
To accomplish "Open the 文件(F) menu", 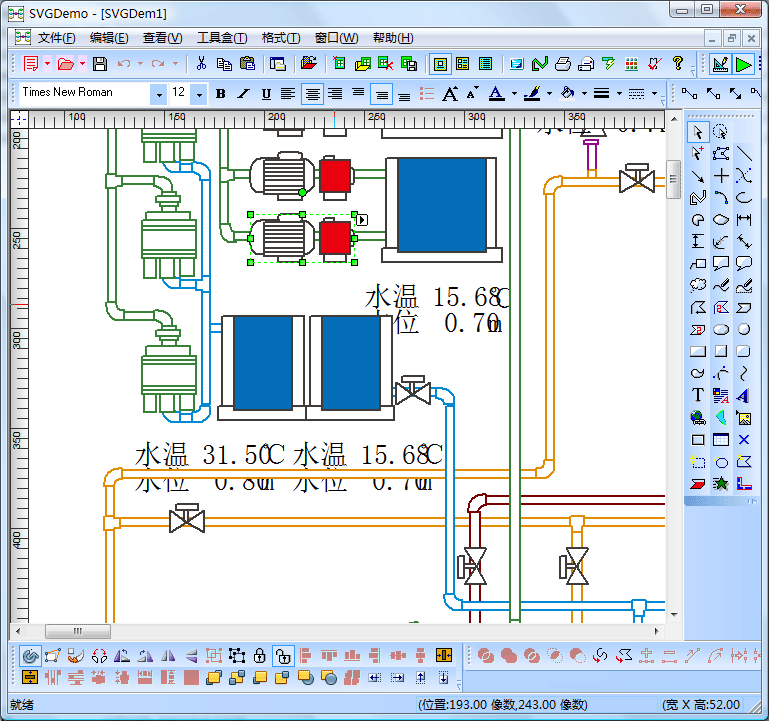I will [x=56, y=38].
